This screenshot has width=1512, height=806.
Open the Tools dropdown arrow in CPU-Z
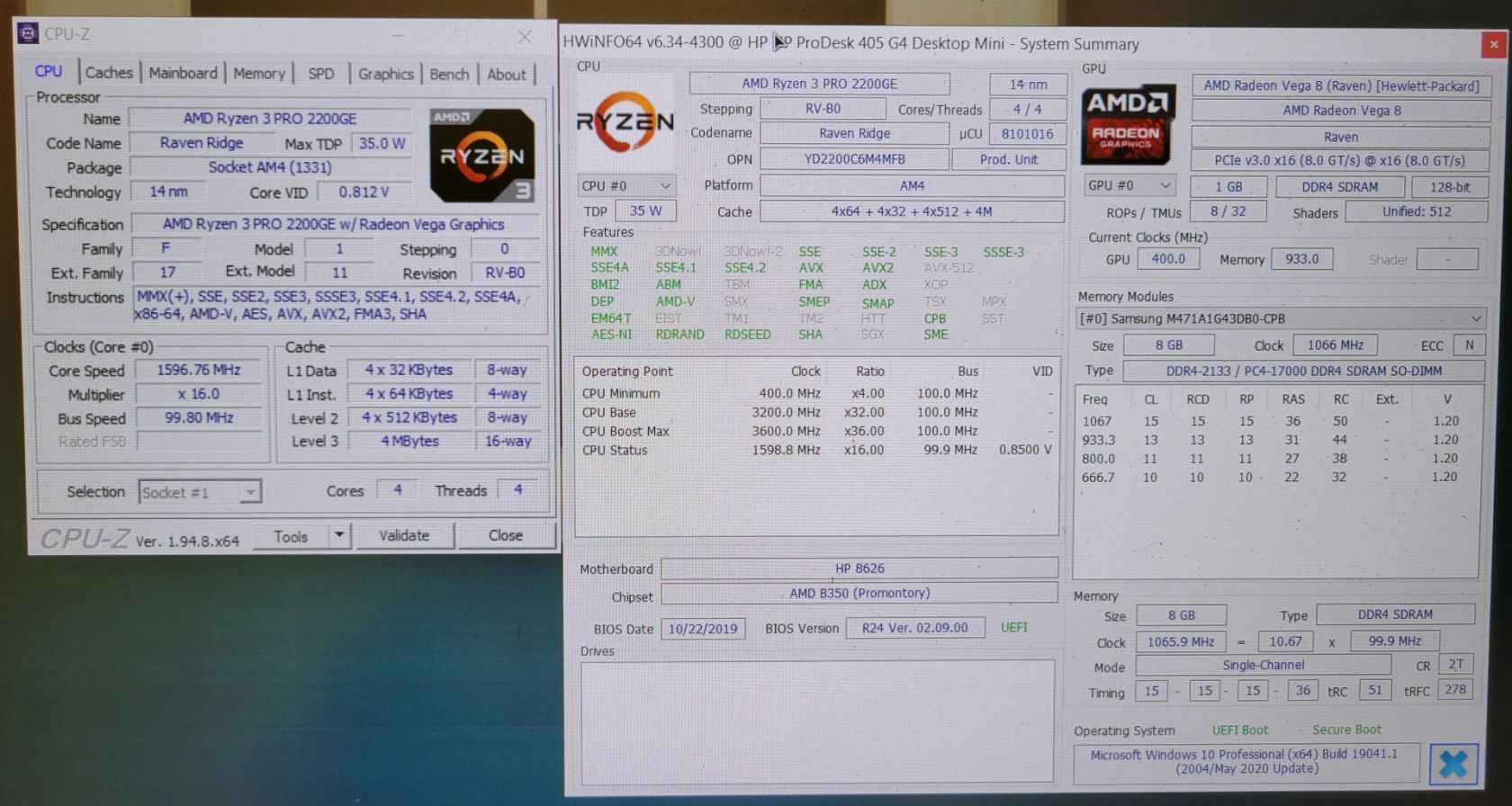339,535
